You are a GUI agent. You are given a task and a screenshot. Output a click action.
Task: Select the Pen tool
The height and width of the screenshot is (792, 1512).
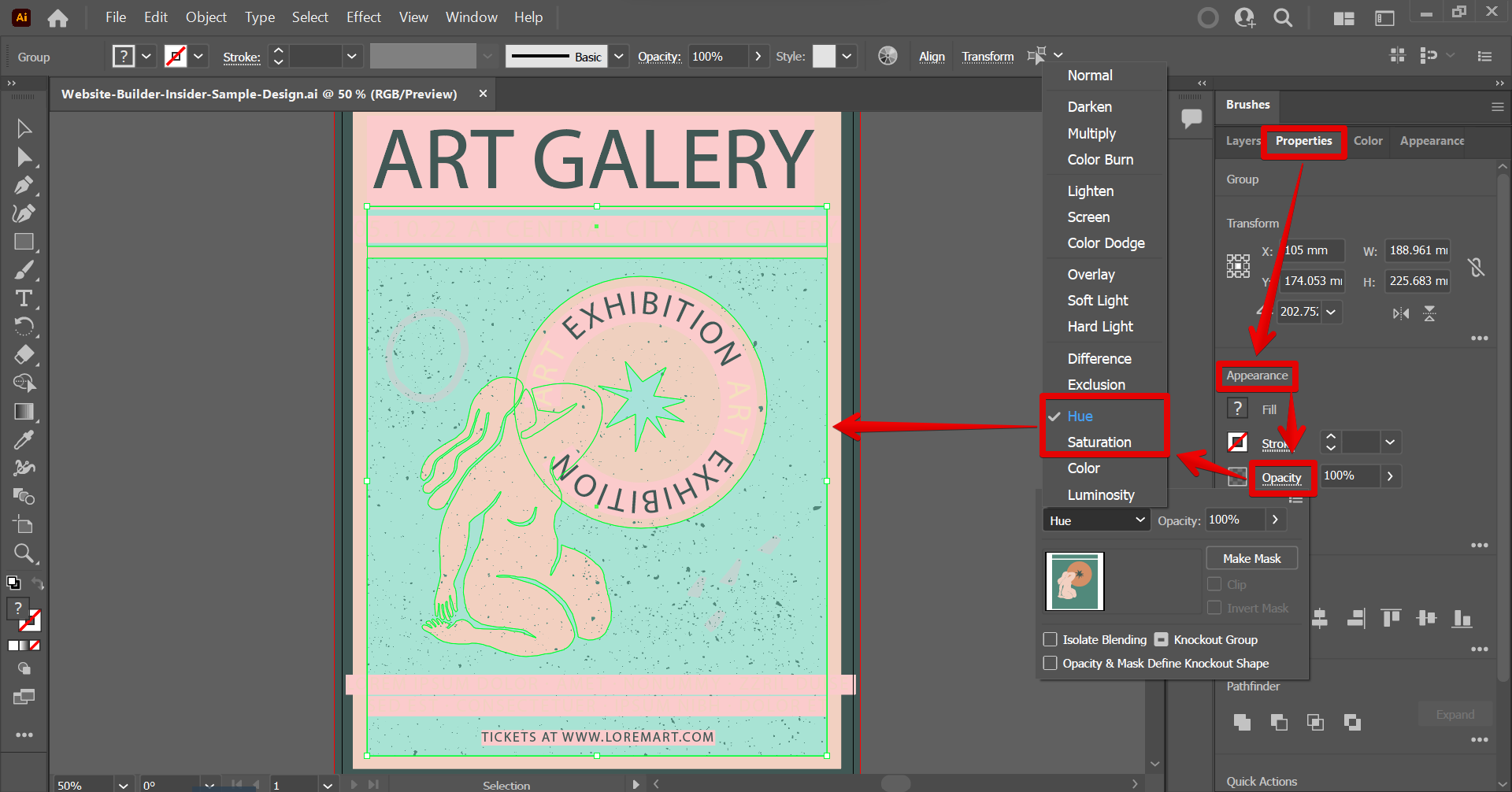[x=24, y=185]
